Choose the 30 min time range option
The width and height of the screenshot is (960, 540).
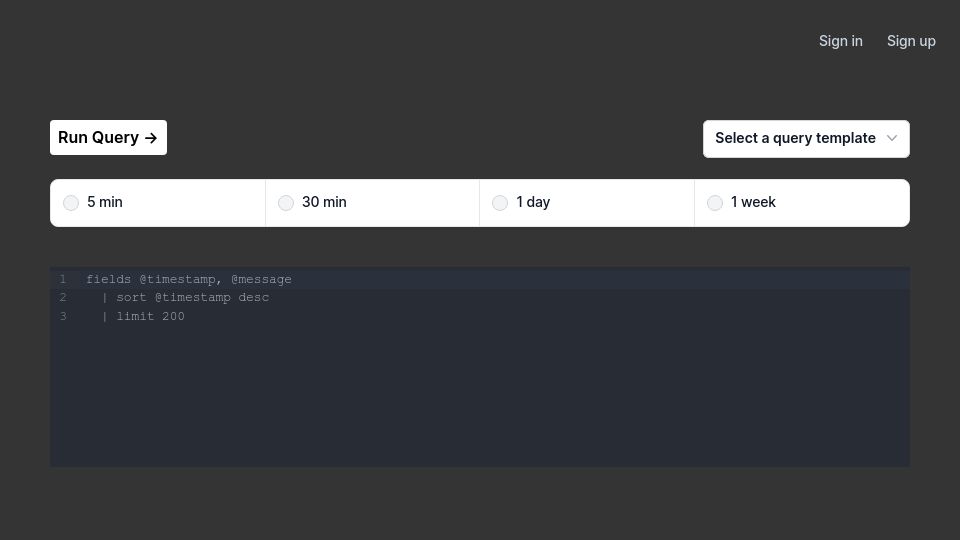[286, 203]
